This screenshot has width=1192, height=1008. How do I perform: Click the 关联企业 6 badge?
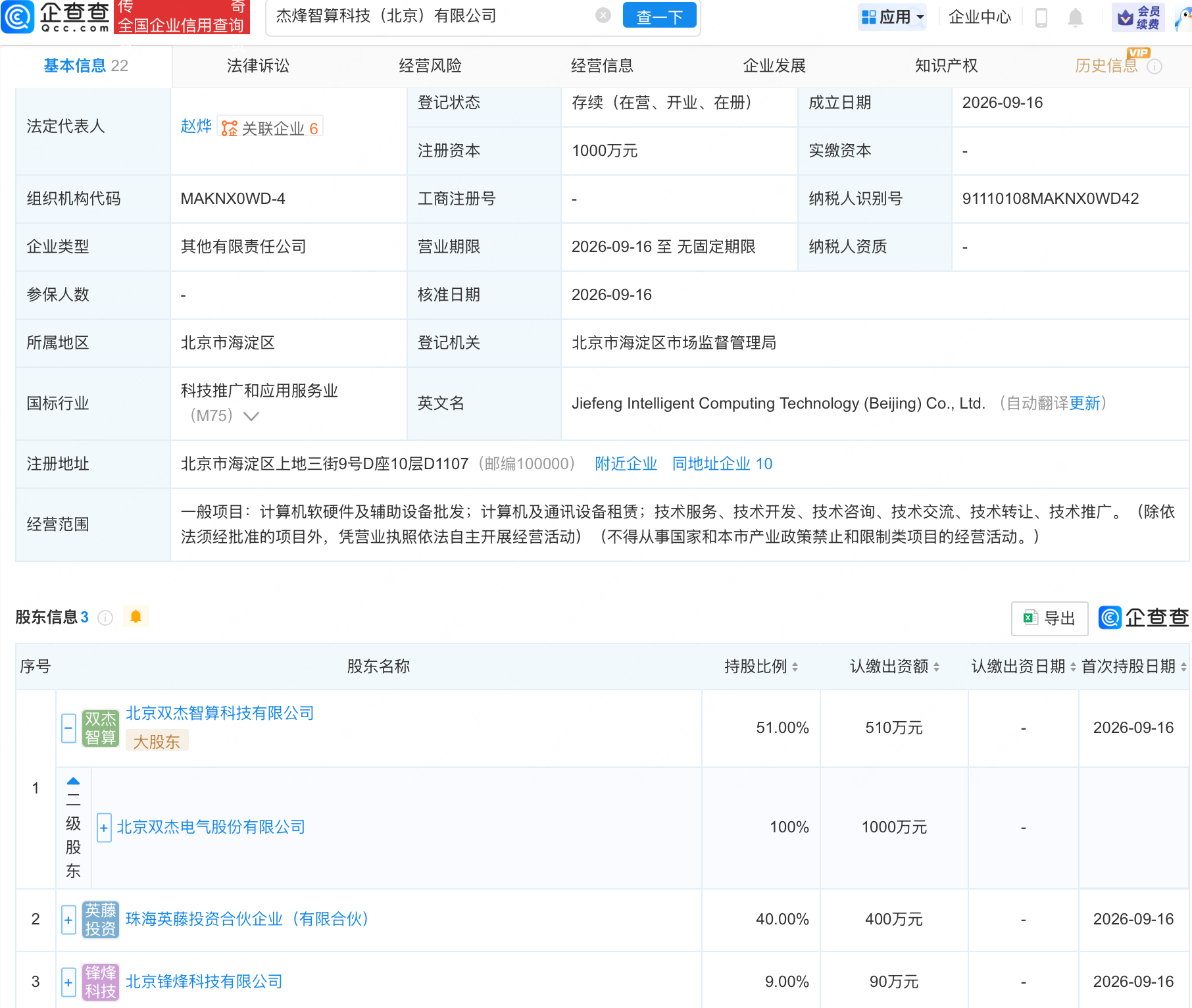[270, 128]
